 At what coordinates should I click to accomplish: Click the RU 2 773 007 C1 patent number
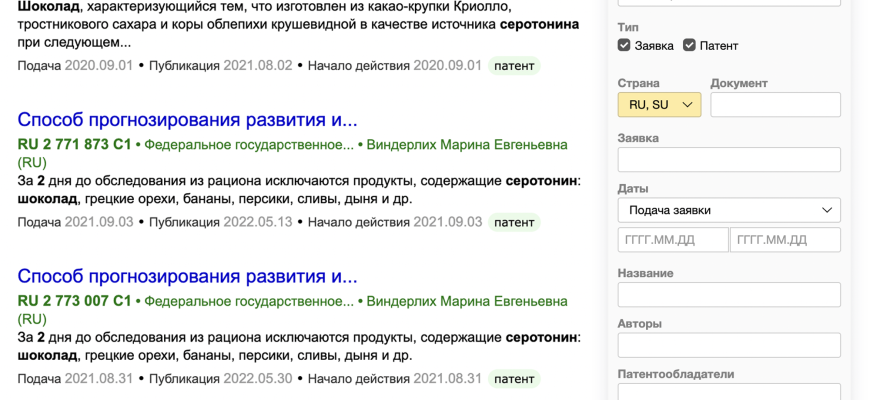pyautogui.click(x=74, y=301)
